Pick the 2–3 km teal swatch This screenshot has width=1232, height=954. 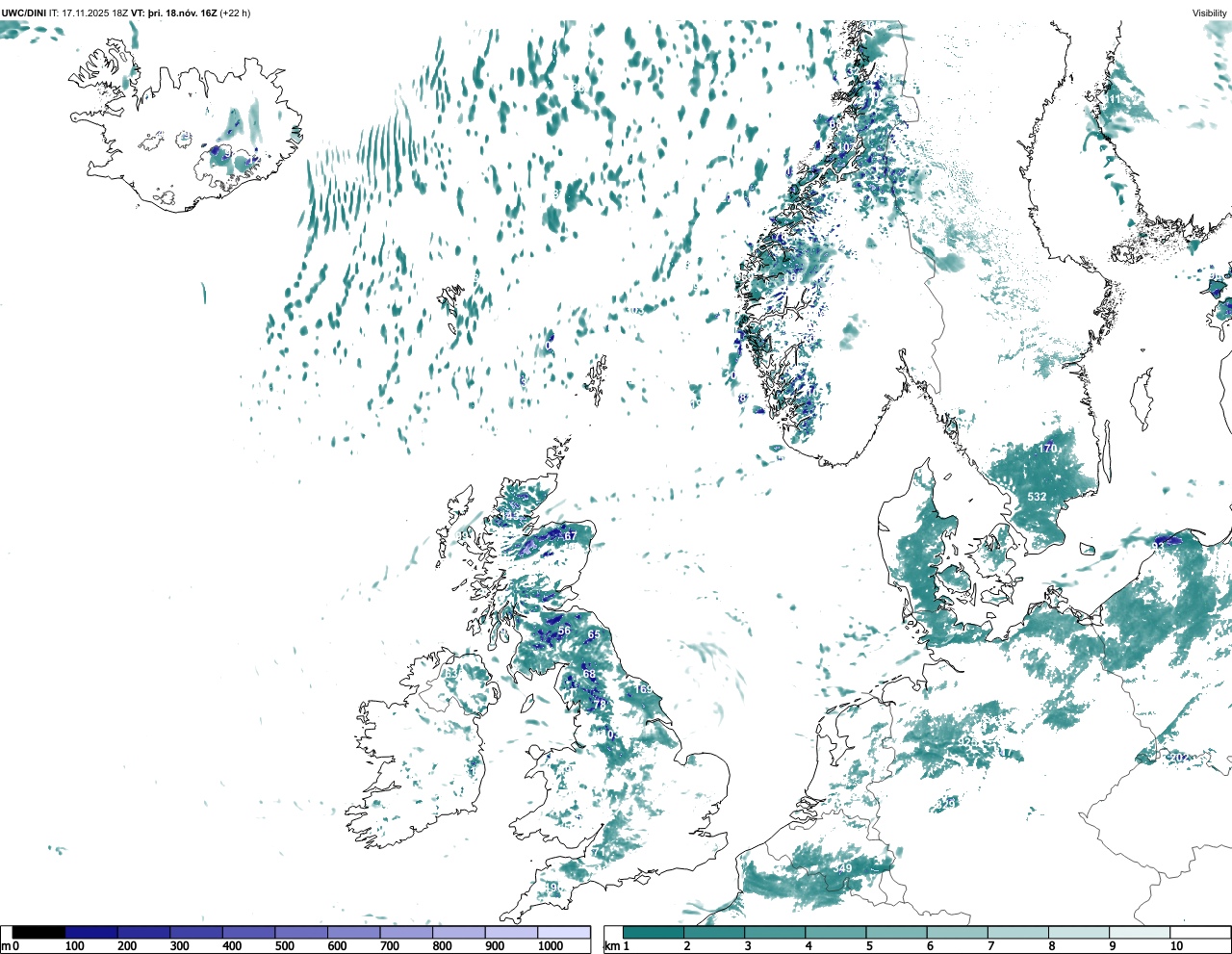pyautogui.click(x=714, y=932)
